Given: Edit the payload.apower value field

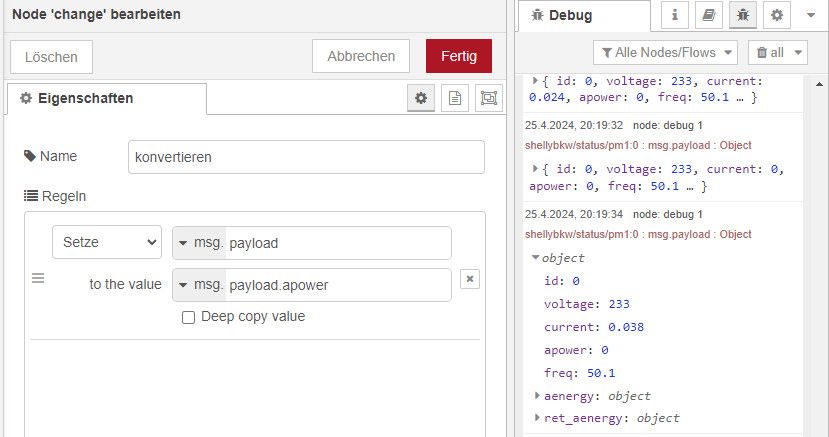Looking at the screenshot, I should [338, 285].
